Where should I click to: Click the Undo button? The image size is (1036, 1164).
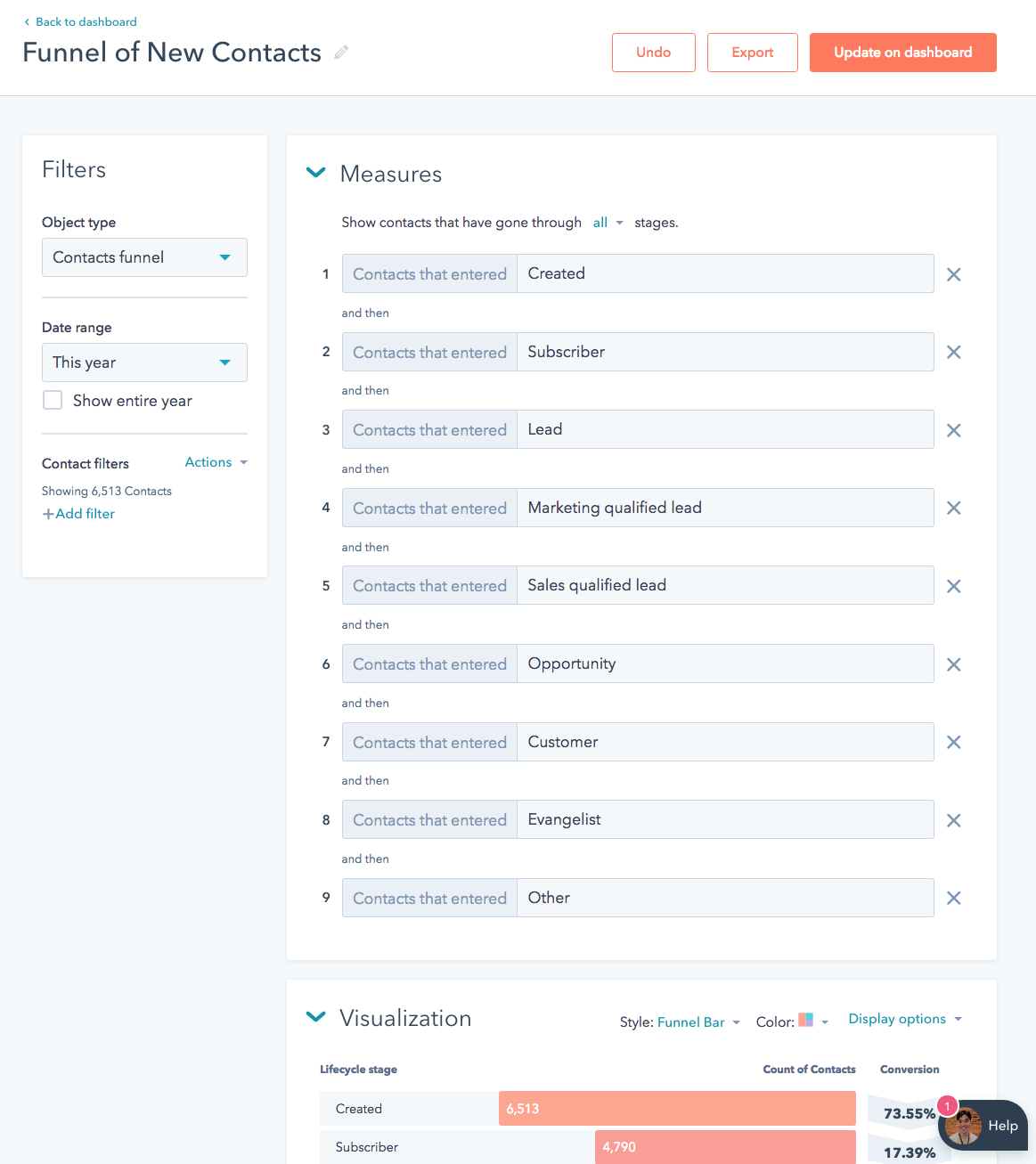point(653,53)
